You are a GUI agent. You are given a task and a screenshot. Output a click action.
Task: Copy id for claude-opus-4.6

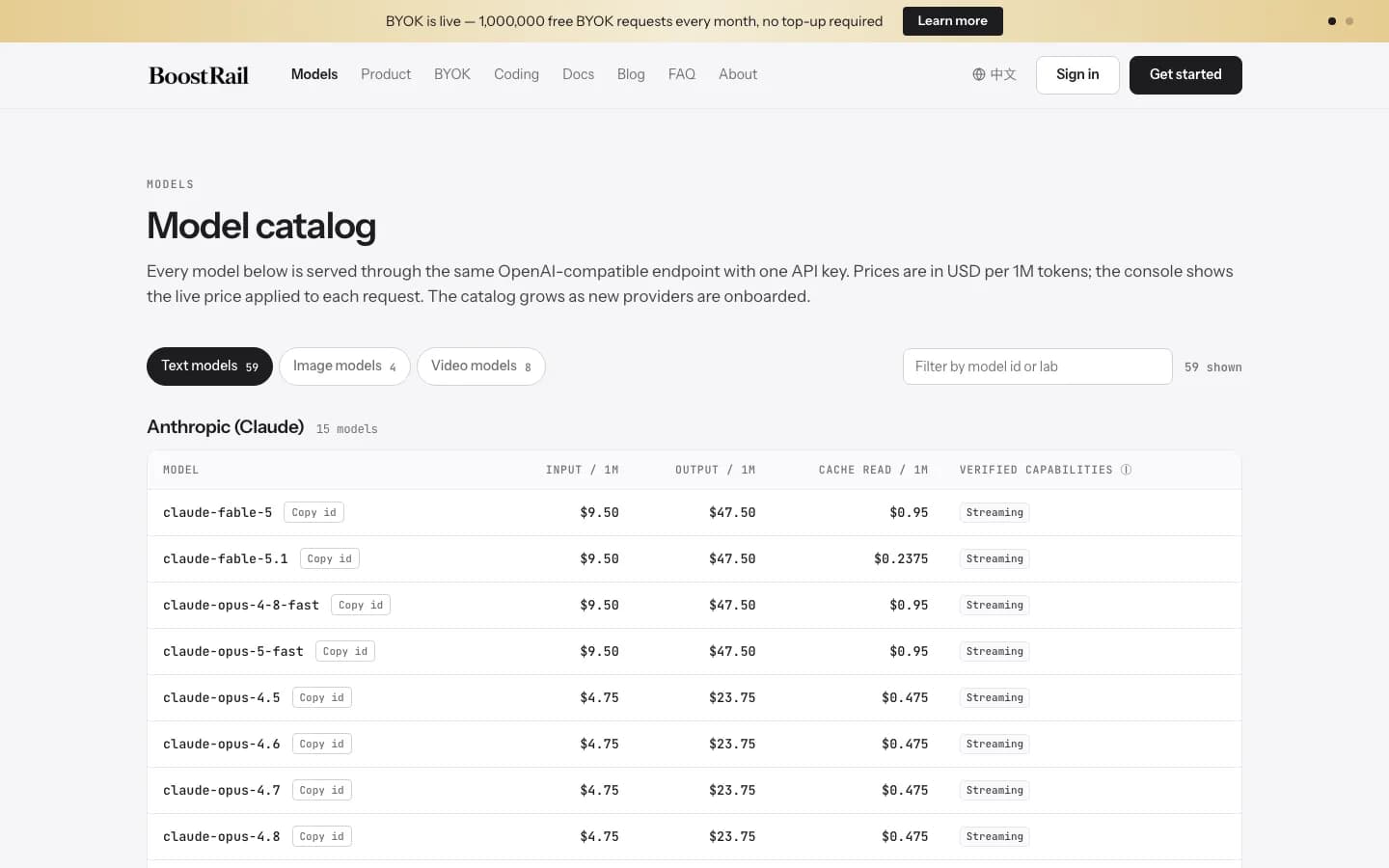(x=321, y=744)
